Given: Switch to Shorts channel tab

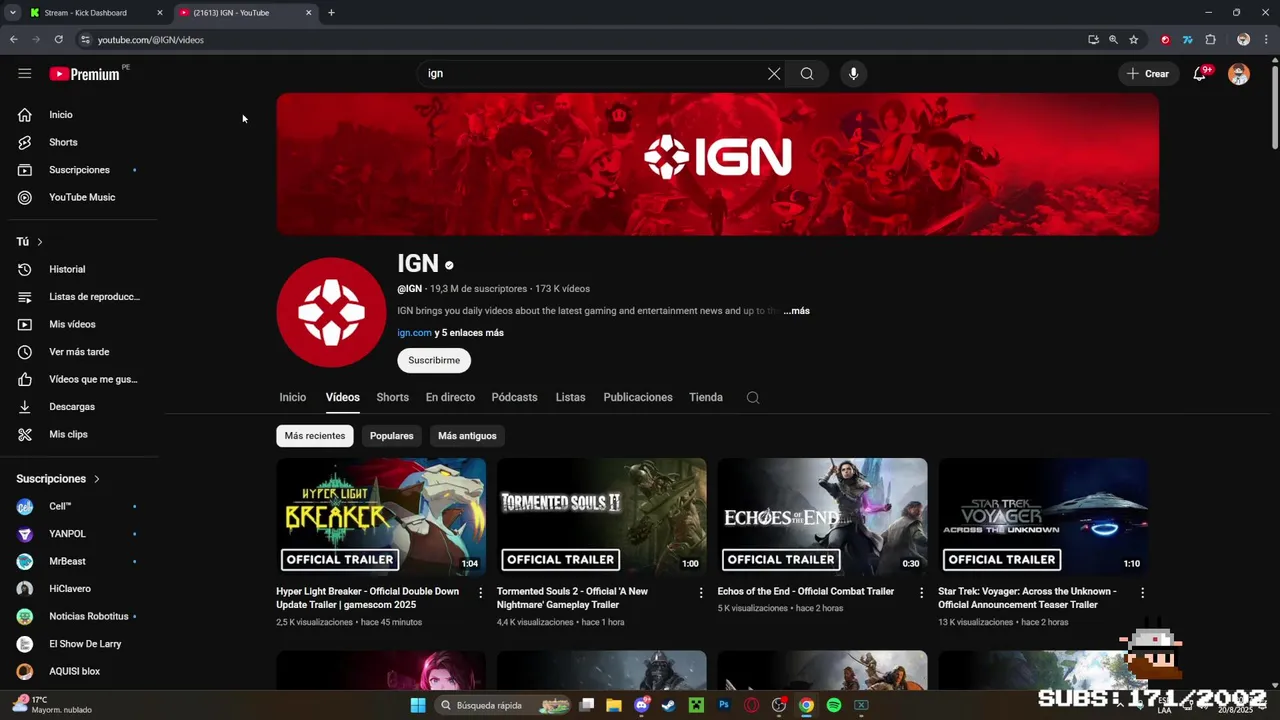Looking at the screenshot, I should tap(393, 397).
